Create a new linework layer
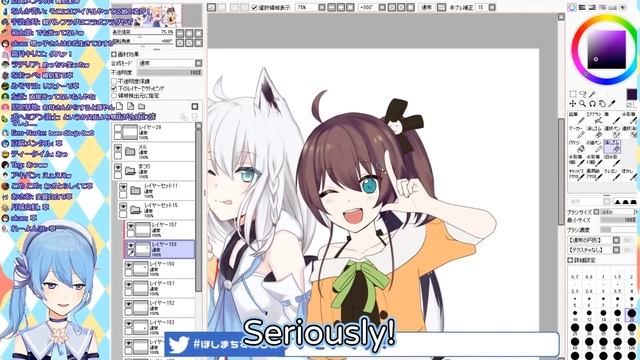Viewport: 640px width, 360px height. (131, 107)
